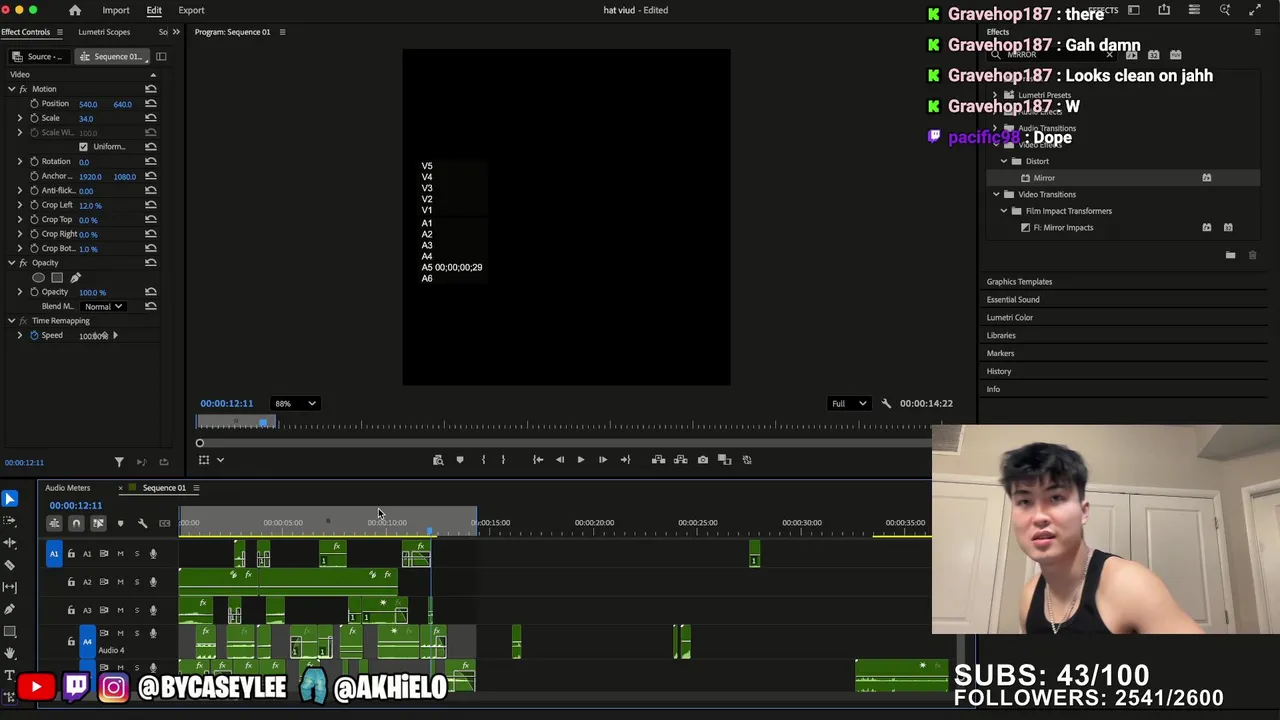Collapse the Motion effect group
The width and height of the screenshot is (1280, 720).
click(x=11, y=89)
